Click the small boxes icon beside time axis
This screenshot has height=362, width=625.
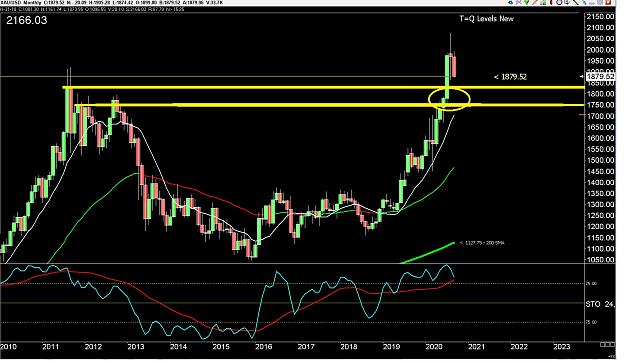(x=607, y=344)
